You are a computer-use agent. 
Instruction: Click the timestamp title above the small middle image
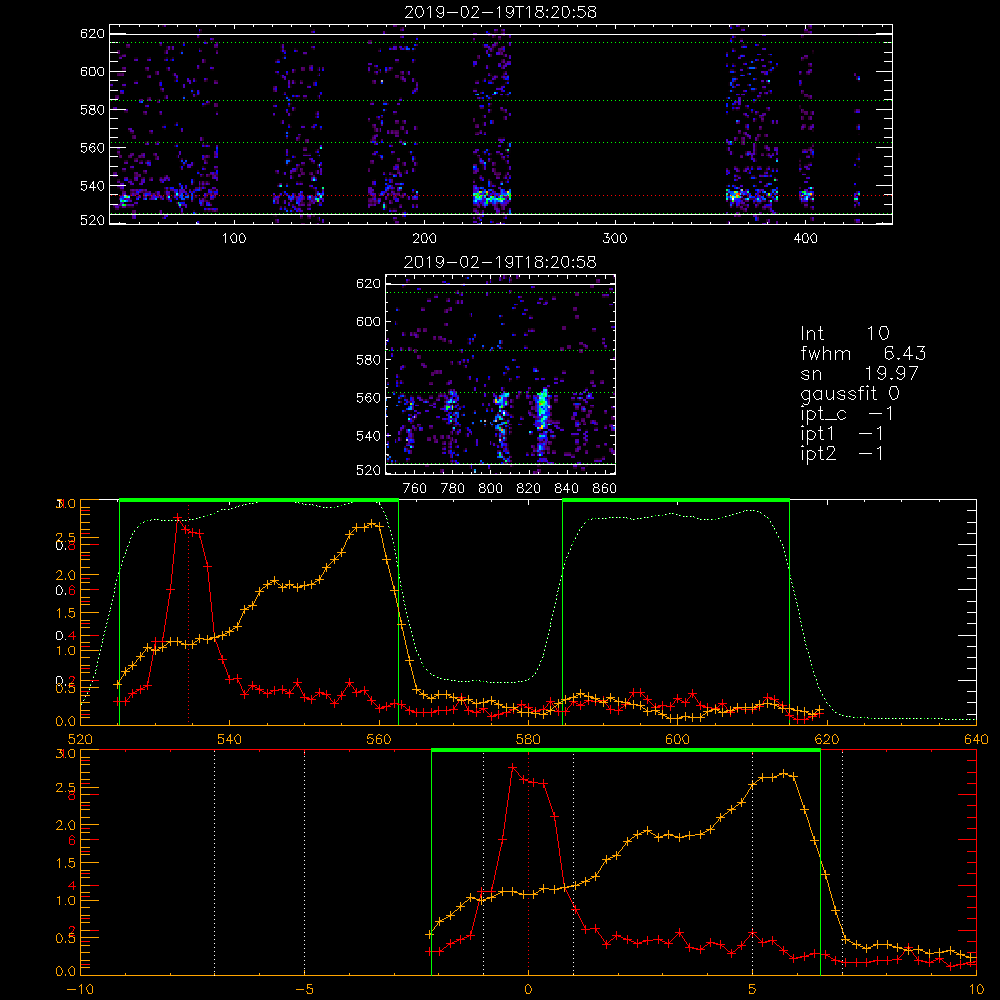coord(501,262)
